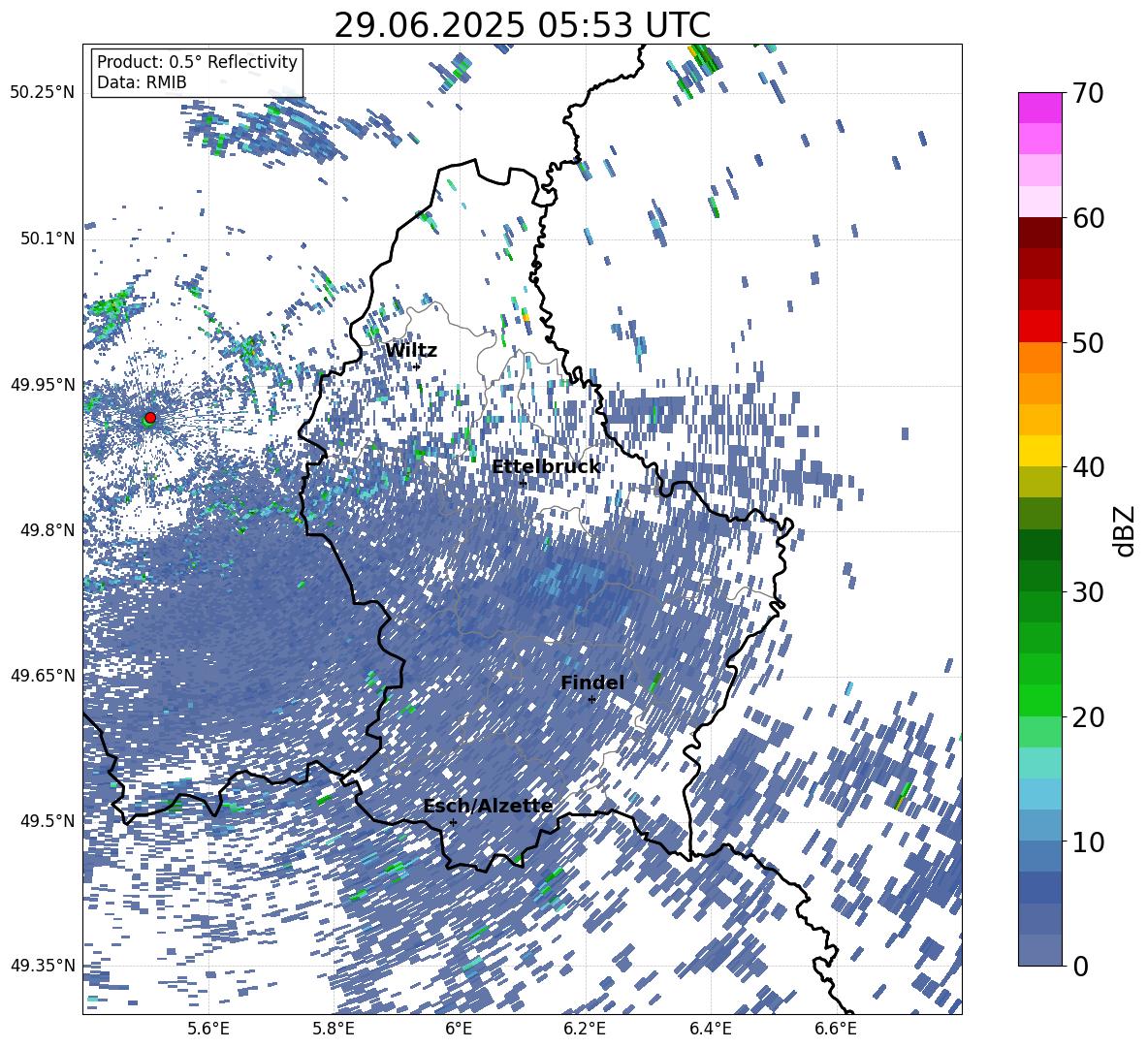The height and width of the screenshot is (1048, 1148).
Task: Click the 'Data: RMIB' text
Action: coord(142,82)
